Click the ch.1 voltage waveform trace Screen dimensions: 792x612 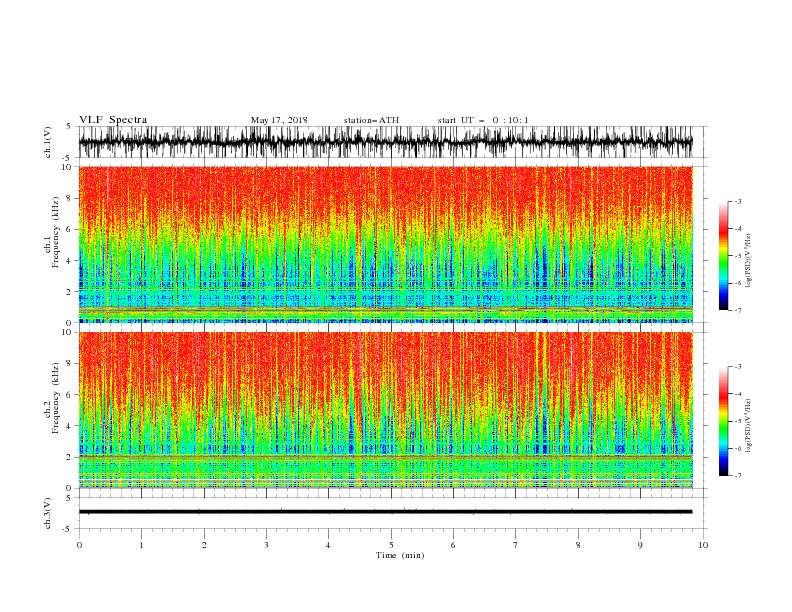coord(385,142)
